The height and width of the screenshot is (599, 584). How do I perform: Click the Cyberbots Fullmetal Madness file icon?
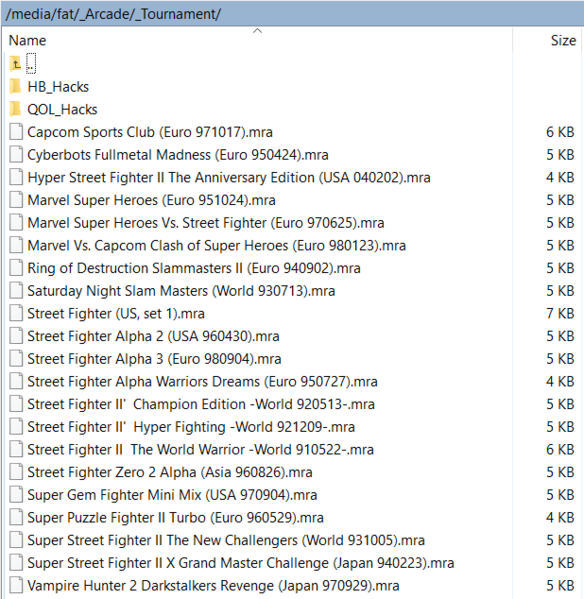pos(16,155)
